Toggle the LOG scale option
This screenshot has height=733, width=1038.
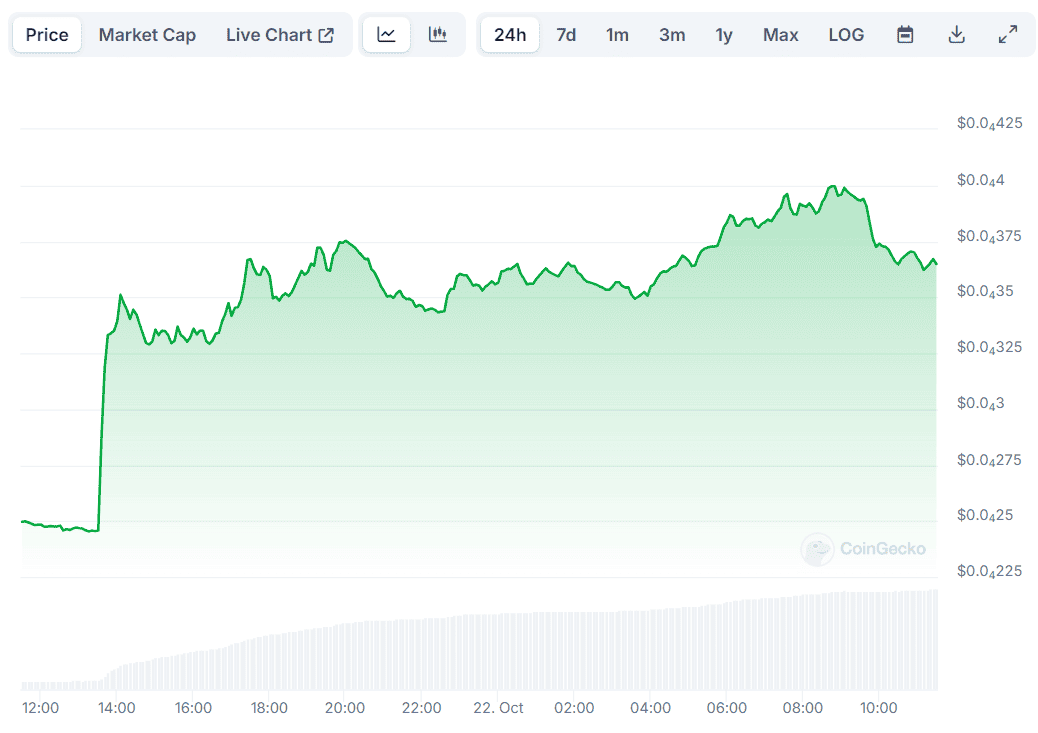click(x=846, y=35)
